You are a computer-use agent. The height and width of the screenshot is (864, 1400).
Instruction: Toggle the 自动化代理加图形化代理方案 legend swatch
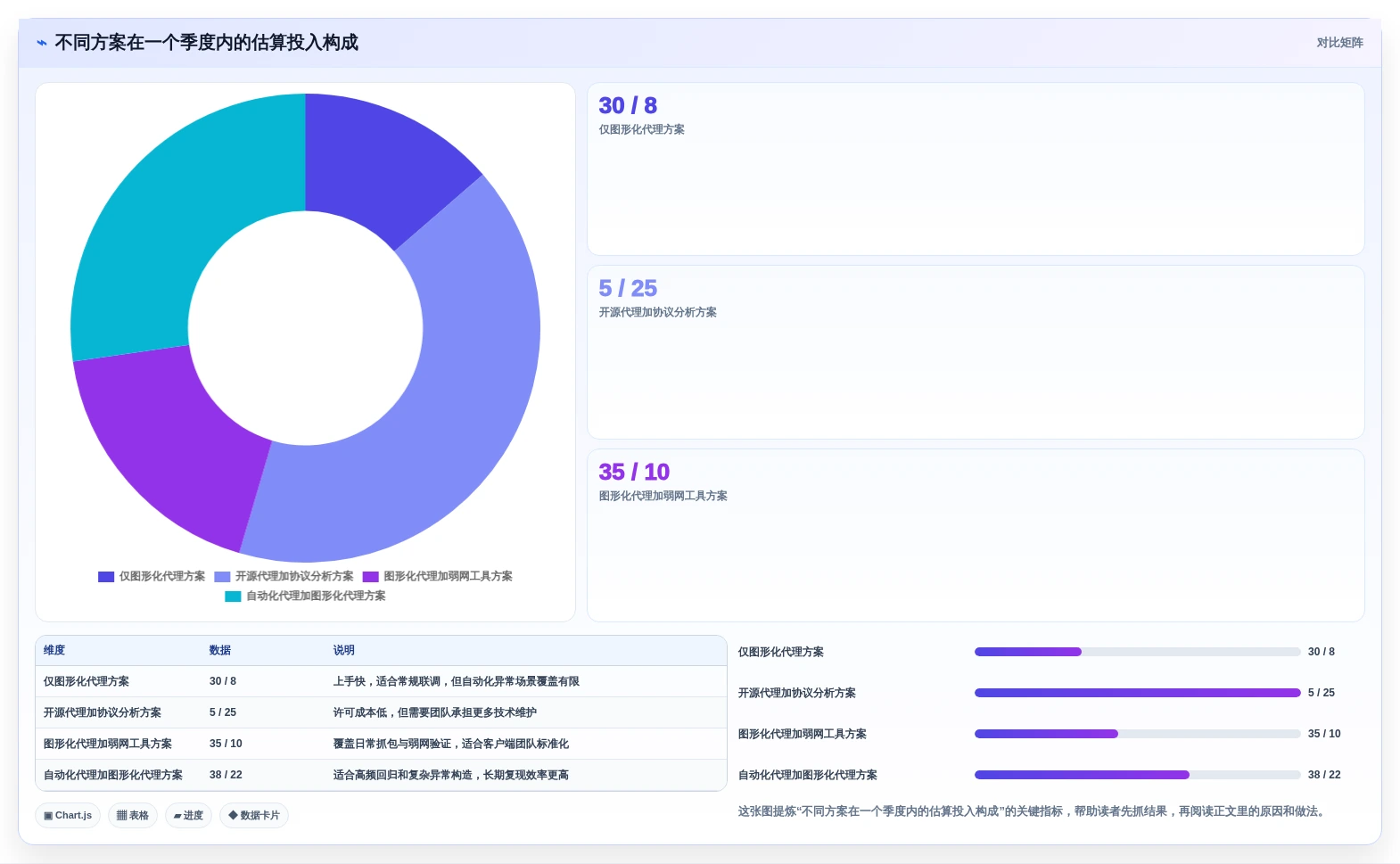233,597
